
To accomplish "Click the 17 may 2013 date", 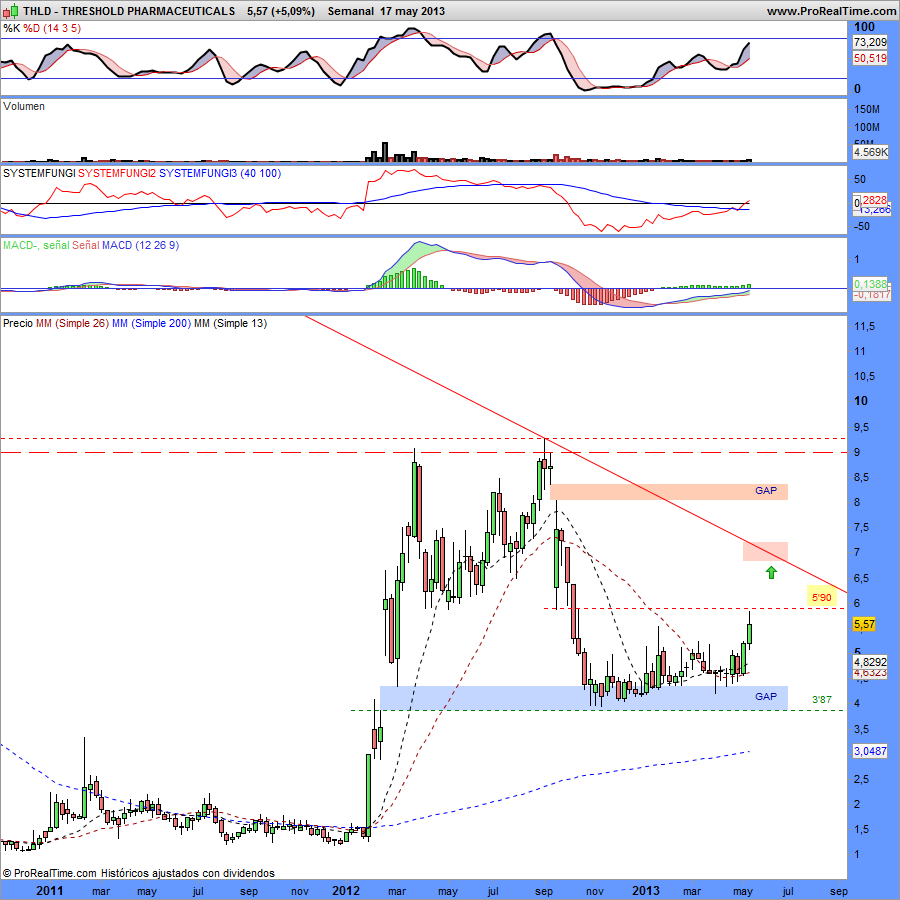I will click(x=412, y=11).
